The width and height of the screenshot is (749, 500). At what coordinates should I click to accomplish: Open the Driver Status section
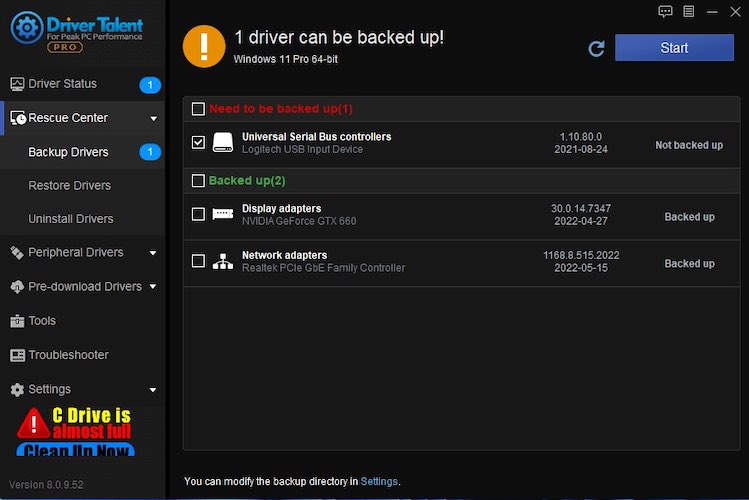pos(83,84)
